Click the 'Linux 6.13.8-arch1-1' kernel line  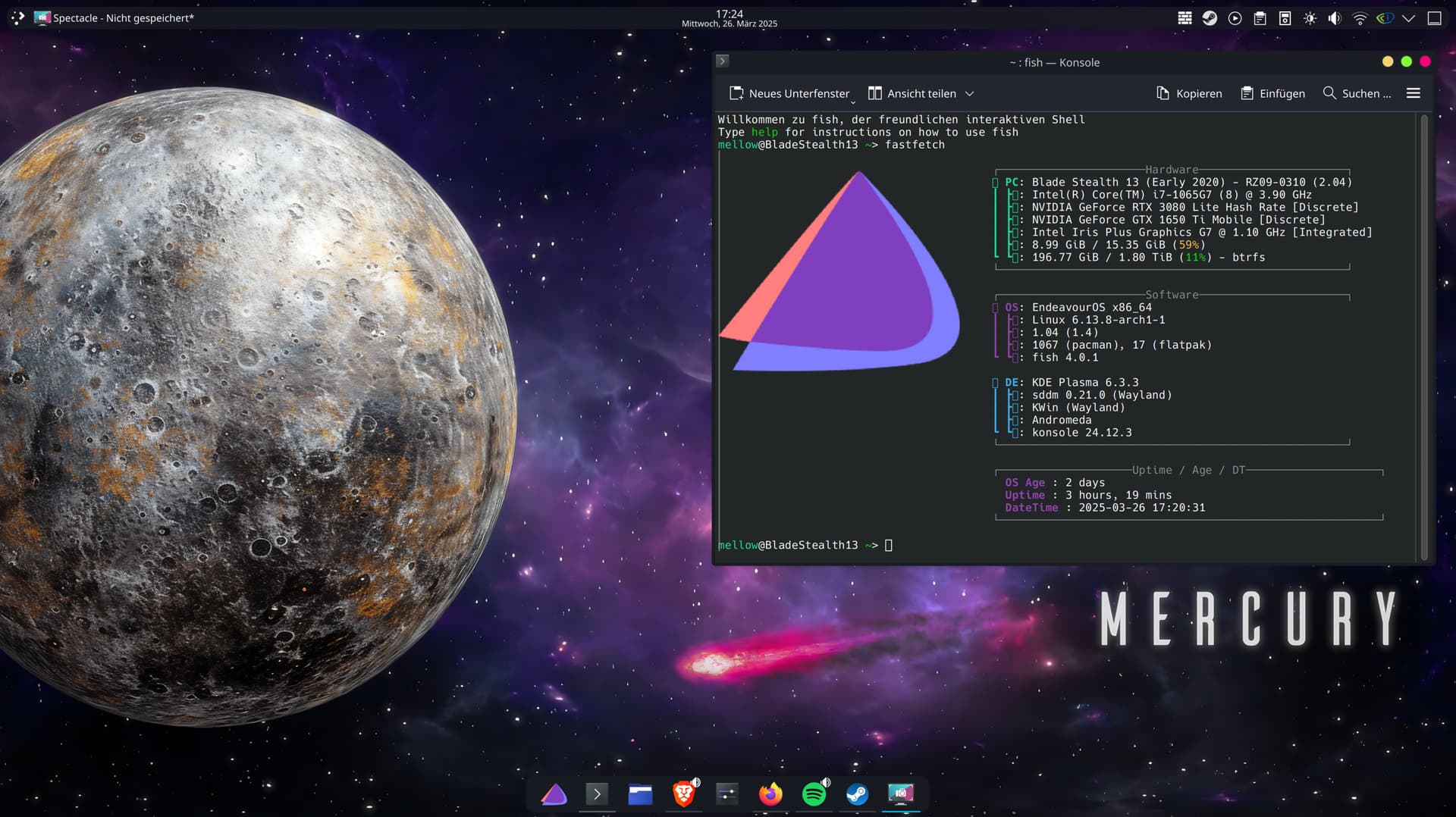pos(1098,320)
